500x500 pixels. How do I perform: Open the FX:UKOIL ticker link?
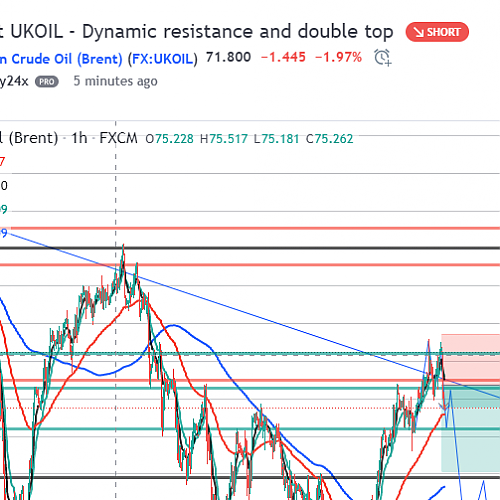pyautogui.click(x=163, y=59)
